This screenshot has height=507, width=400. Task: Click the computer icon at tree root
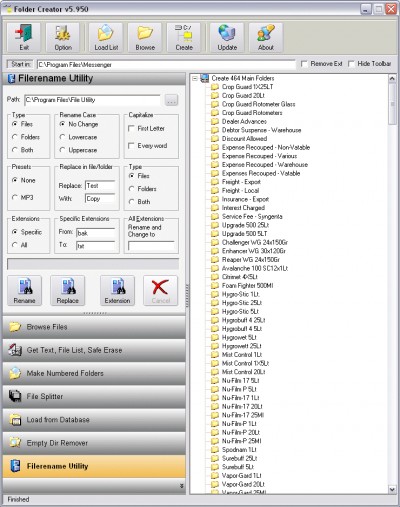(205, 78)
